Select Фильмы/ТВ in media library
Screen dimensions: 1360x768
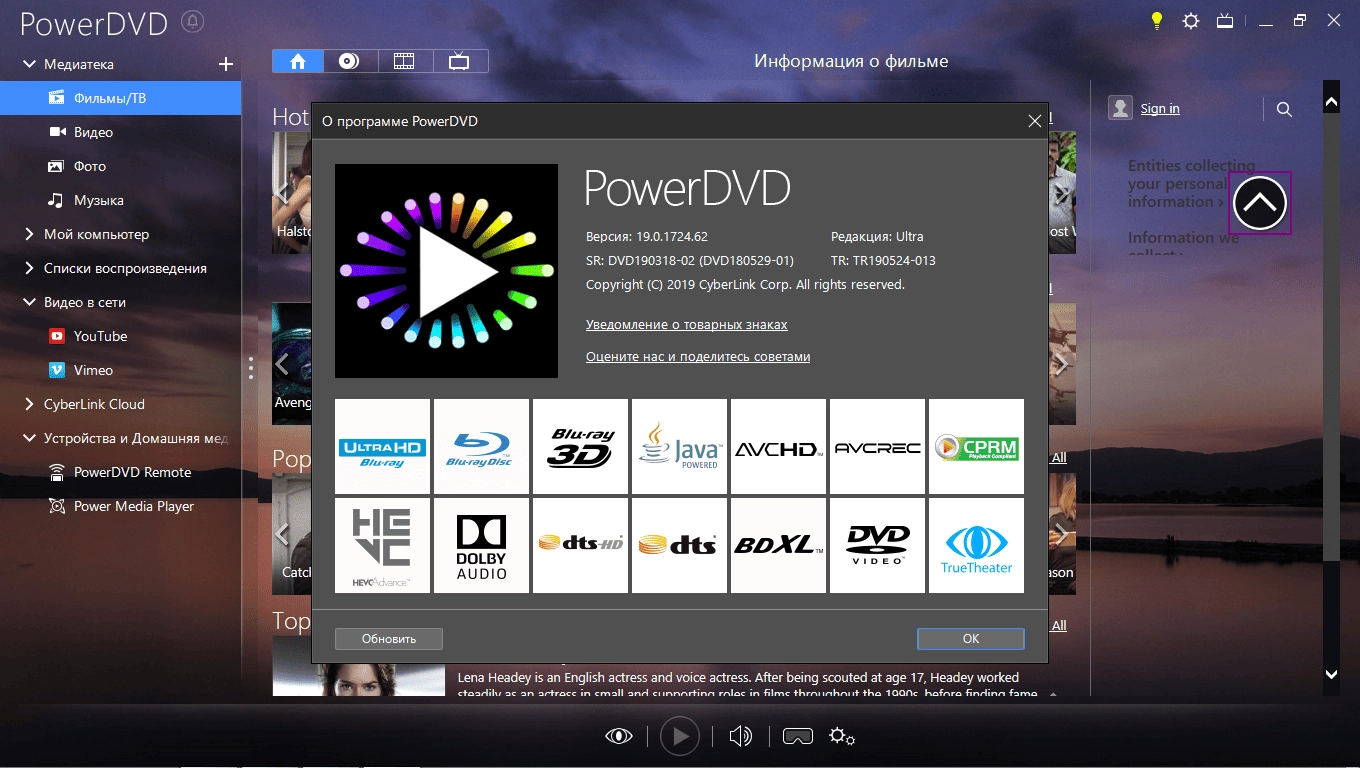point(120,98)
